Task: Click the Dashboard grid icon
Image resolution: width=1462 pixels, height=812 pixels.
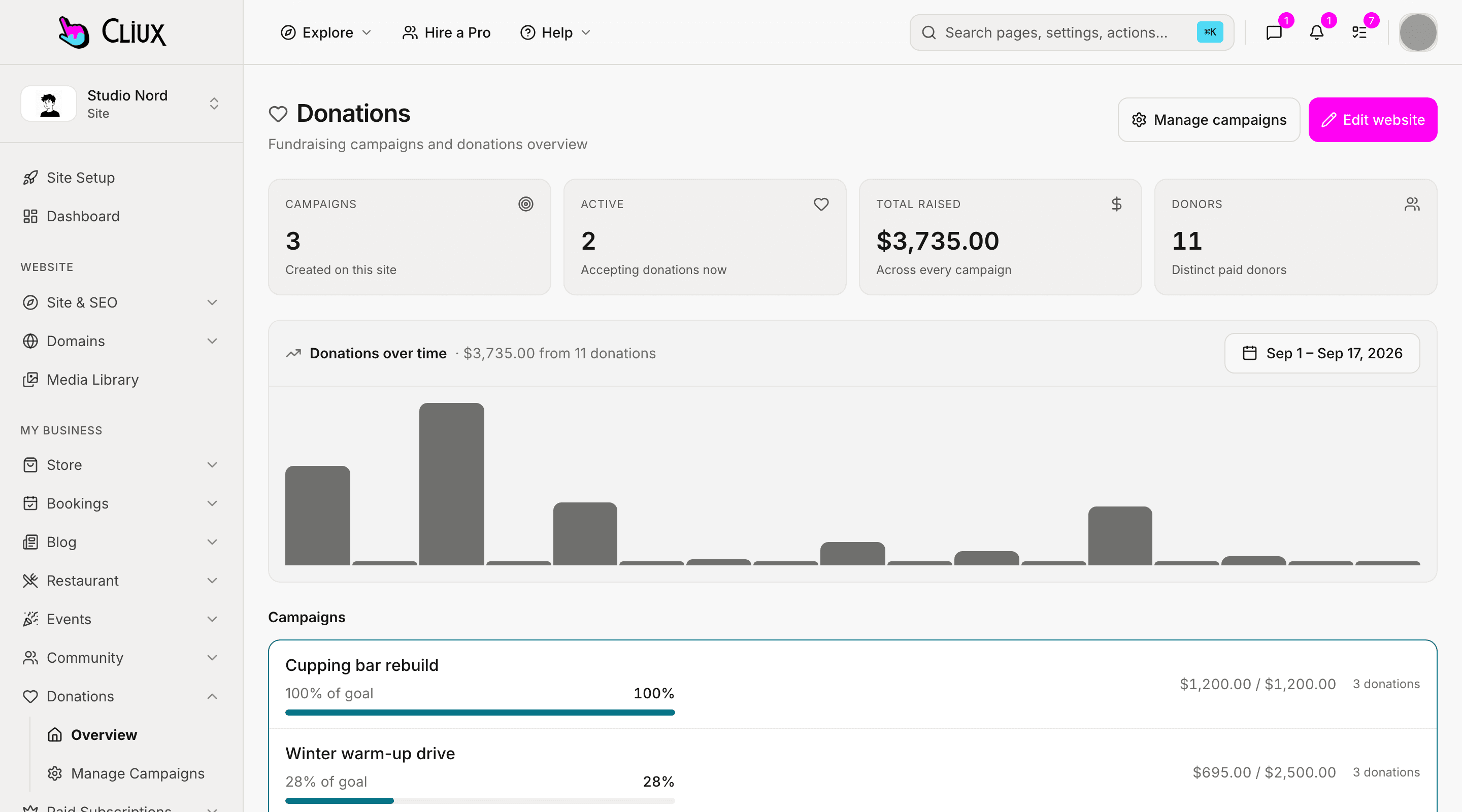Action: [x=30, y=216]
